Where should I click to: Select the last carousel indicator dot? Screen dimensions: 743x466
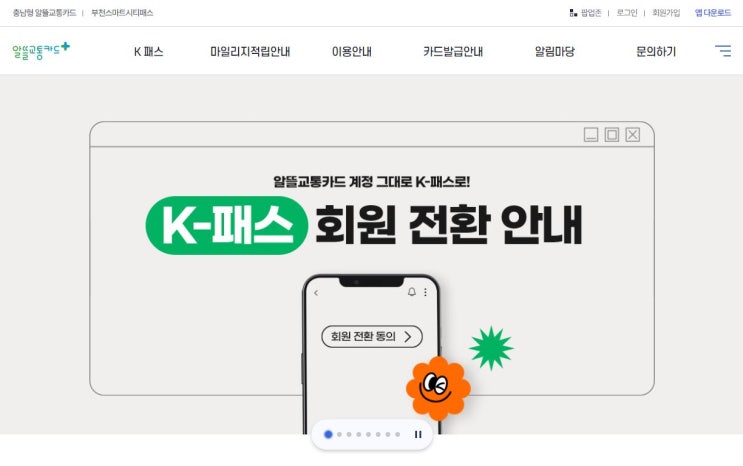(398, 434)
